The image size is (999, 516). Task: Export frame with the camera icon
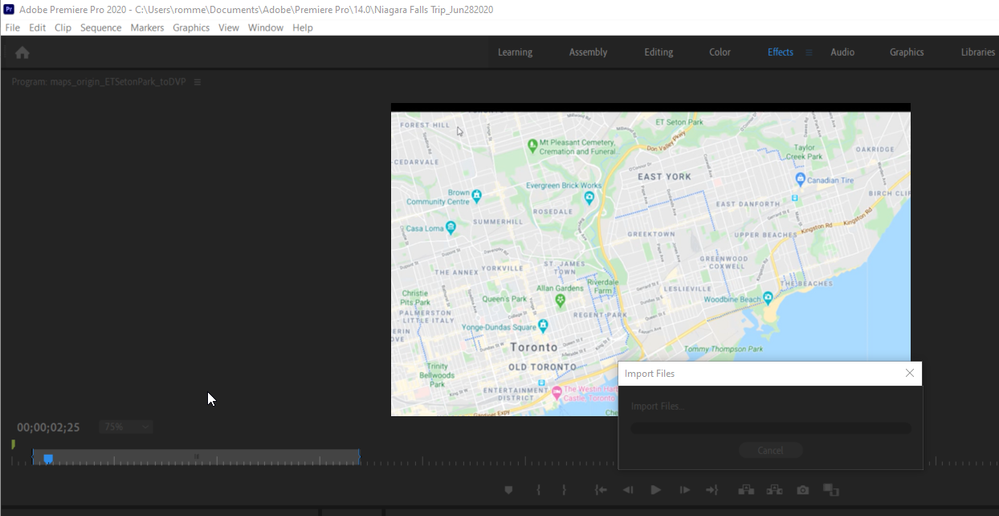[x=803, y=490]
